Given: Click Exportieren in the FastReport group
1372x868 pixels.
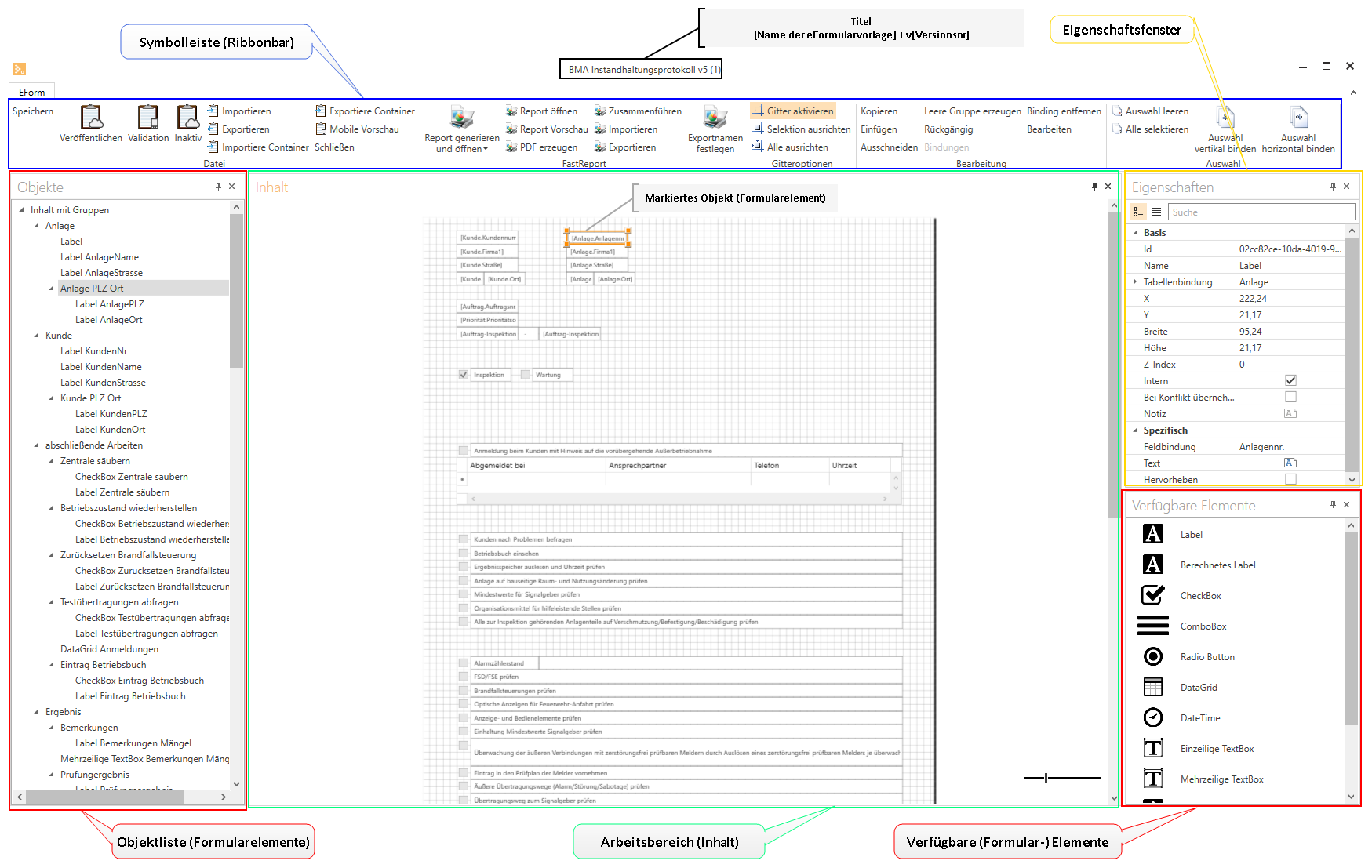Looking at the screenshot, I should pos(625,147).
